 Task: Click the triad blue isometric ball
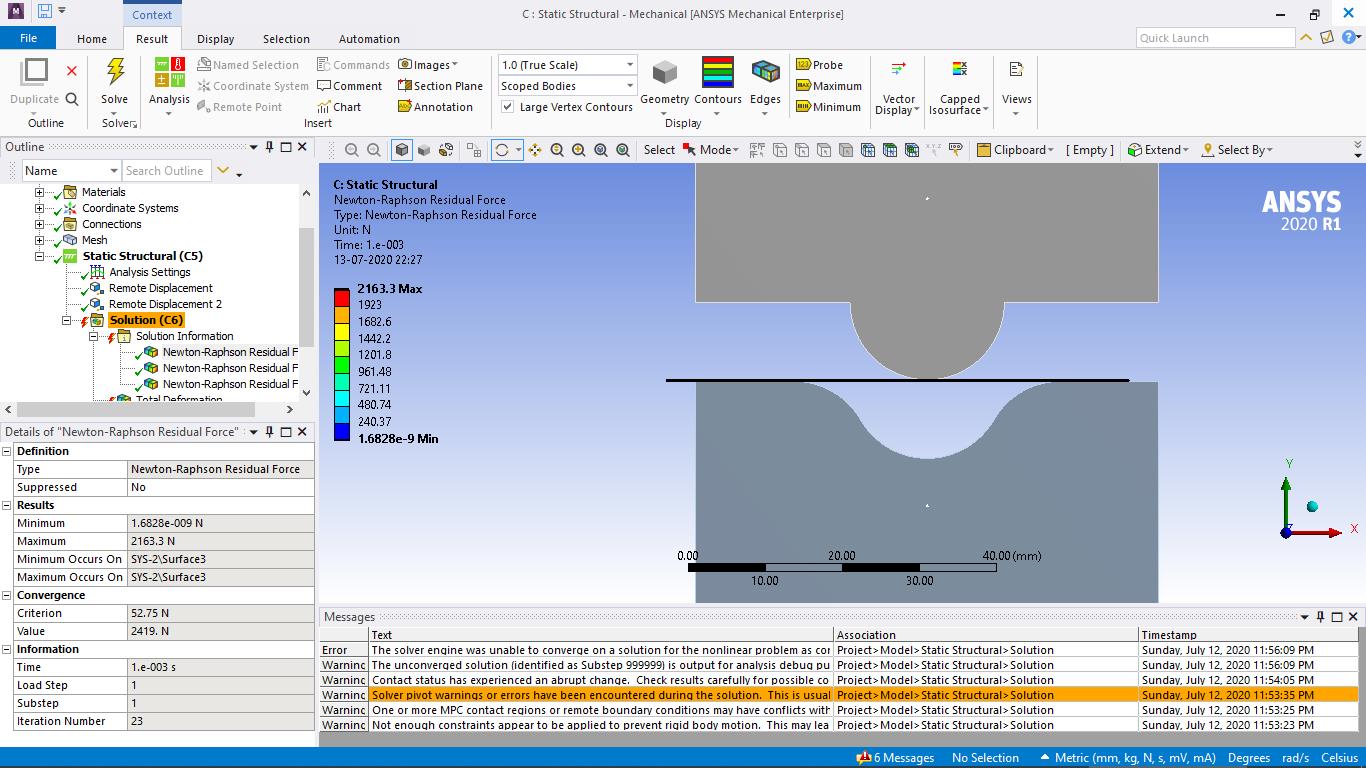[1312, 506]
